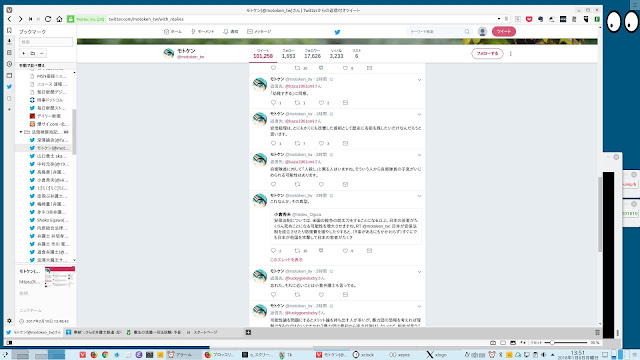Click the browser Back arrow
Image resolution: width=640 pixels, height=360 pixels.
(x=9, y=19)
